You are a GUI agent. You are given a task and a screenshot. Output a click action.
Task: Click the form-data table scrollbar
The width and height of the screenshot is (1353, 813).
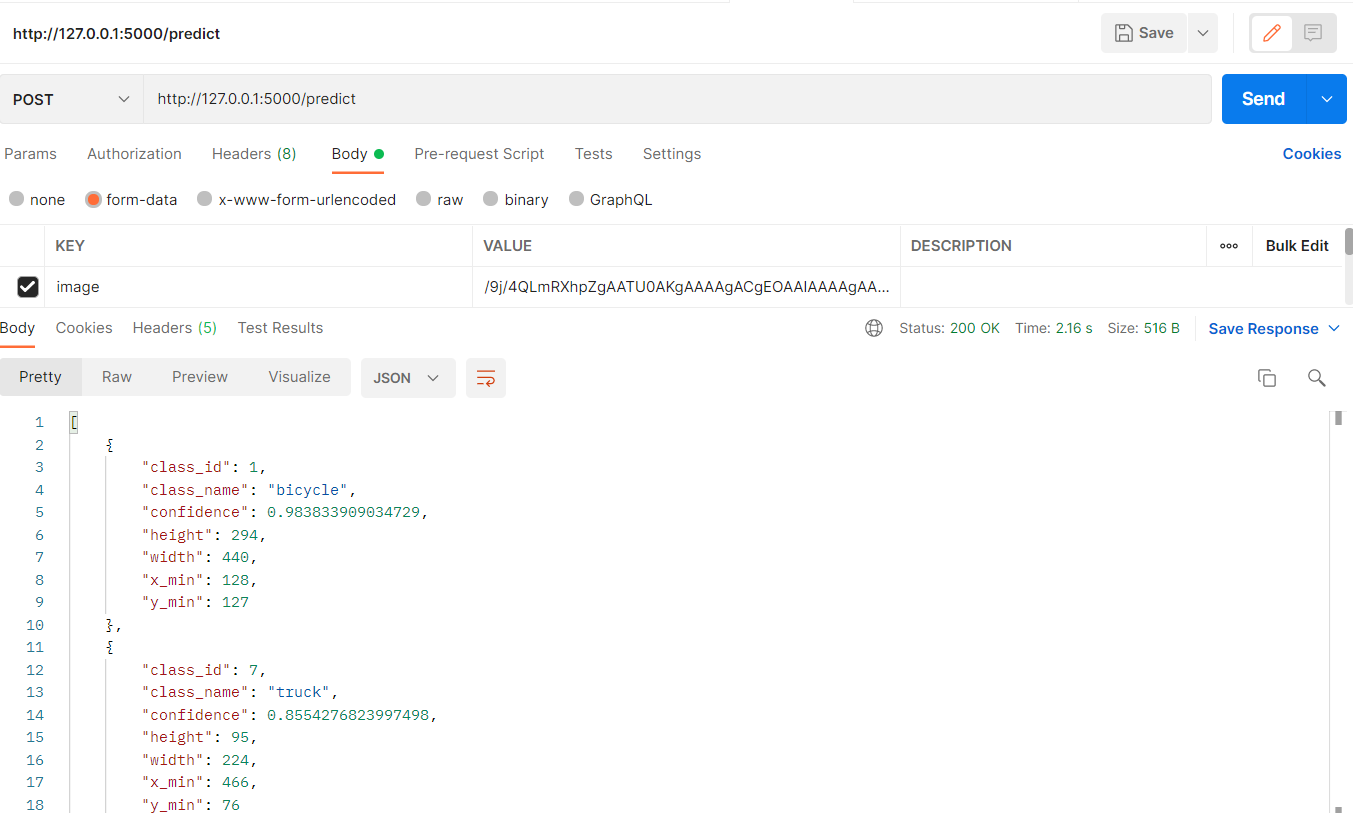[x=1348, y=241]
